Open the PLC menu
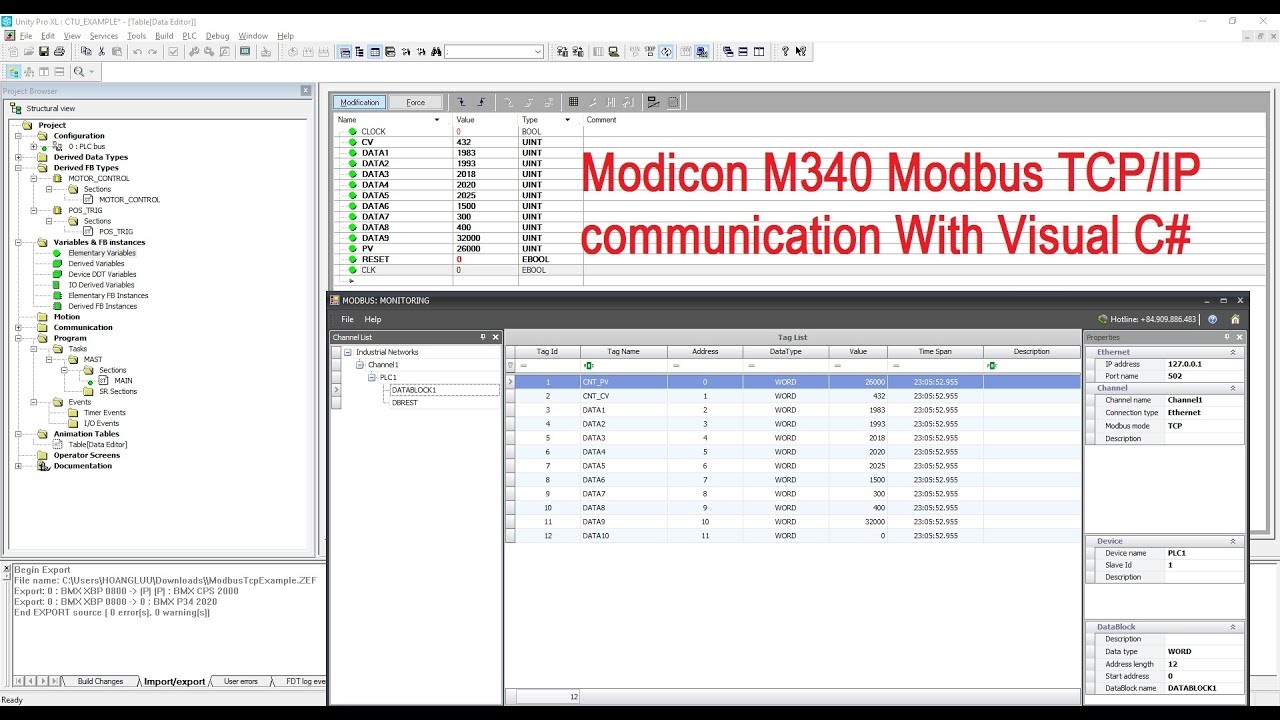The width and height of the screenshot is (1280, 720). (x=189, y=36)
